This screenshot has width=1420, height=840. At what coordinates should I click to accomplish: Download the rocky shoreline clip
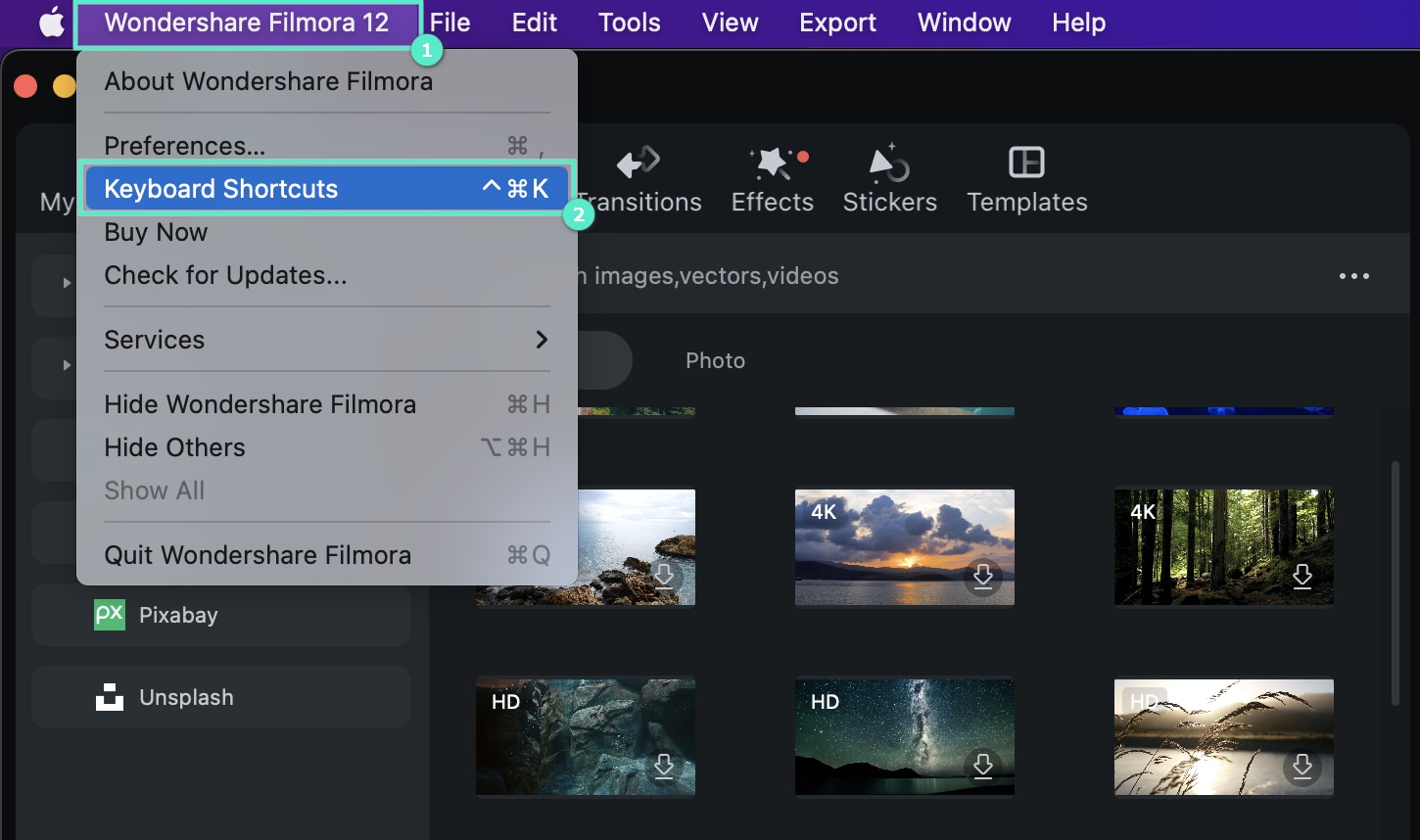[664, 576]
